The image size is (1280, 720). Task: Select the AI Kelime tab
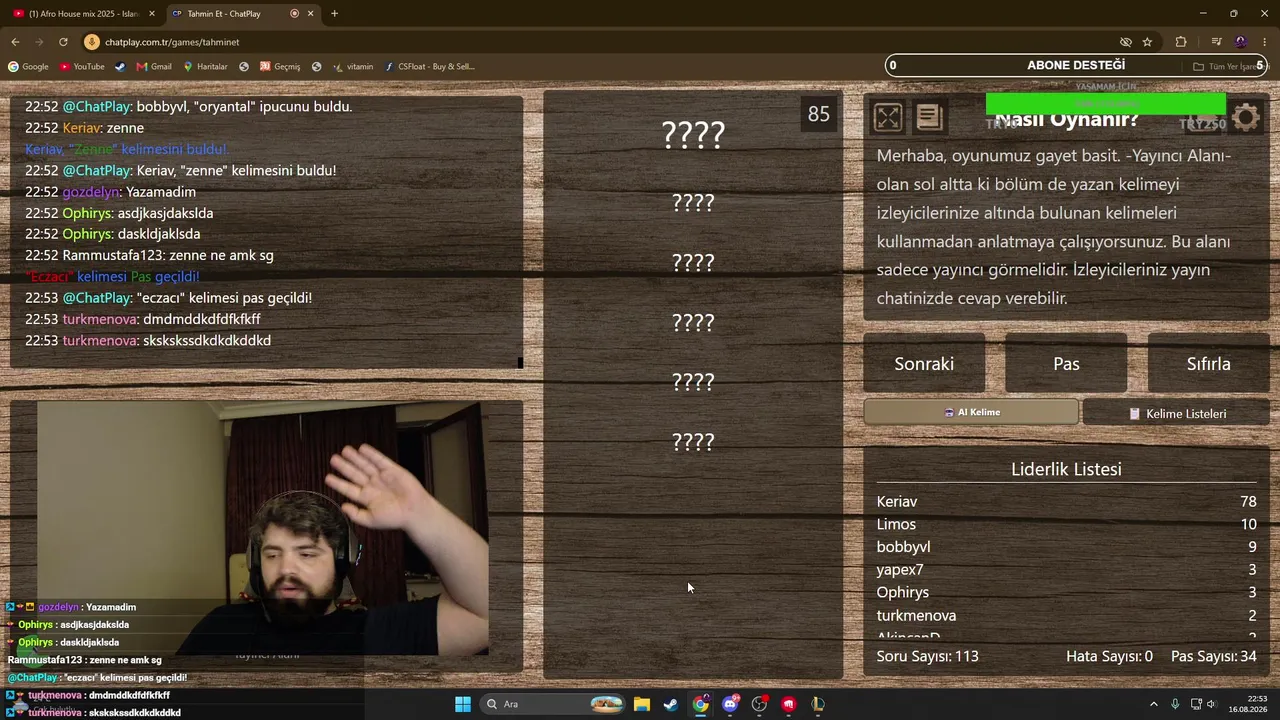[971, 412]
